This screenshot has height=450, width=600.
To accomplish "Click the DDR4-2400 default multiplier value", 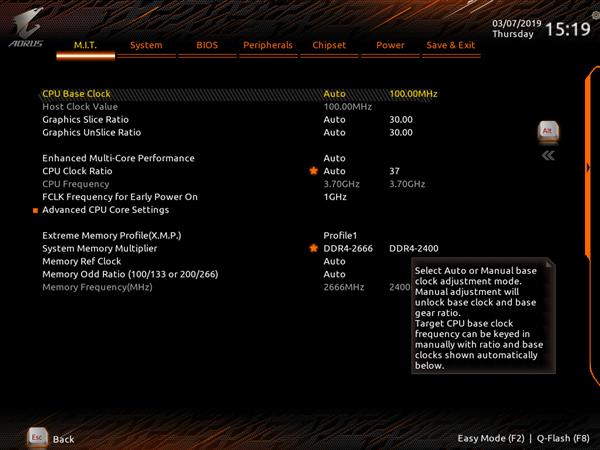I will (414, 248).
